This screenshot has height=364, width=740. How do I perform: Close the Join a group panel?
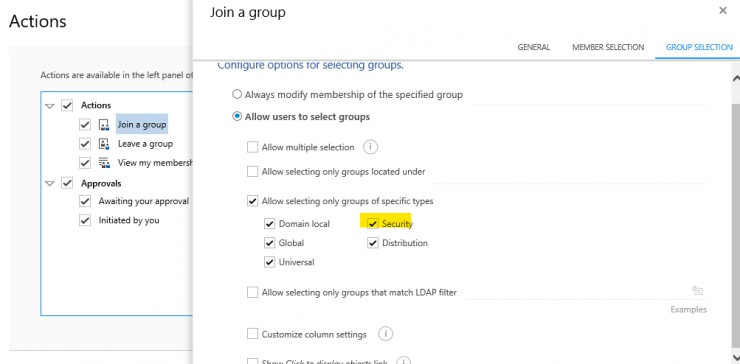click(723, 10)
